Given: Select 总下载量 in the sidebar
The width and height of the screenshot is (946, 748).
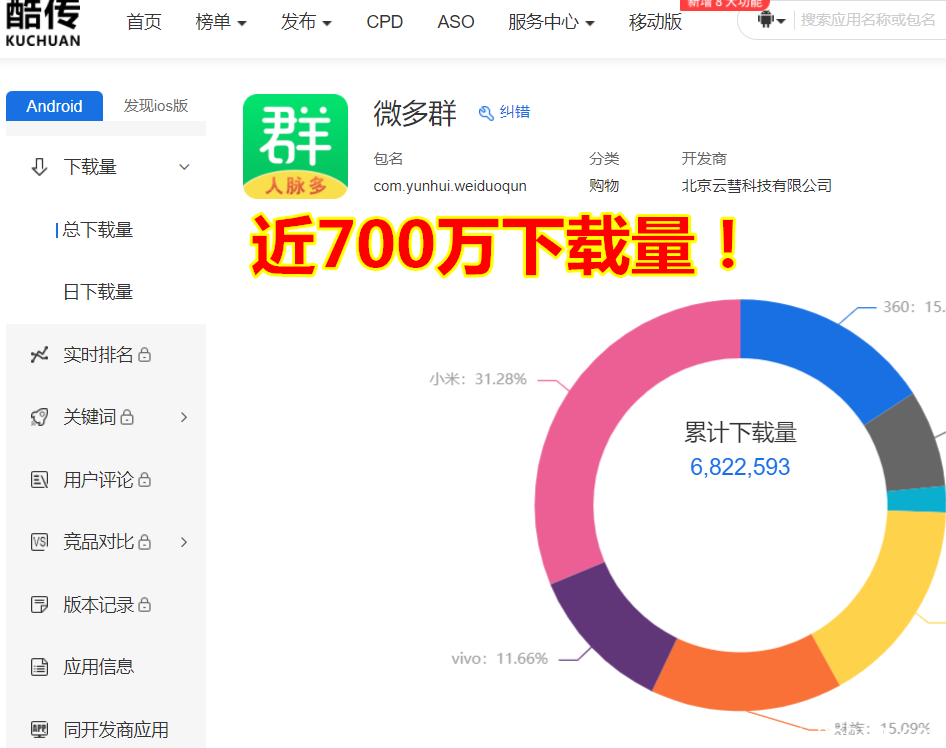Looking at the screenshot, I should (98, 230).
